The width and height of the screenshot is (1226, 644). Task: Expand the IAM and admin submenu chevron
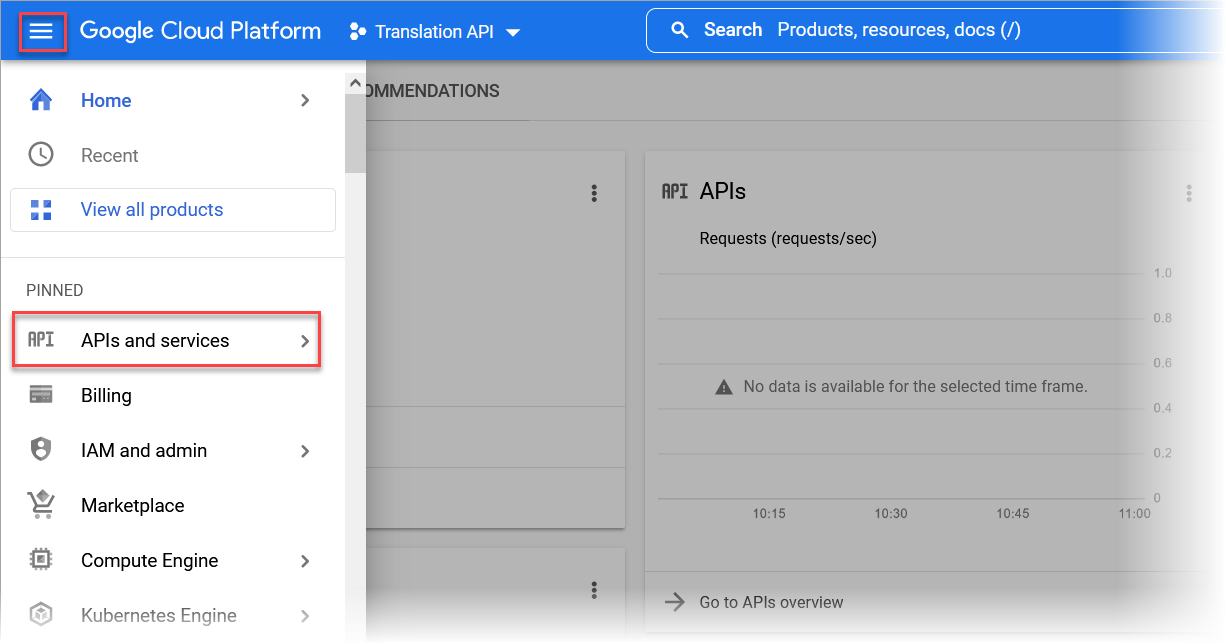pos(306,451)
